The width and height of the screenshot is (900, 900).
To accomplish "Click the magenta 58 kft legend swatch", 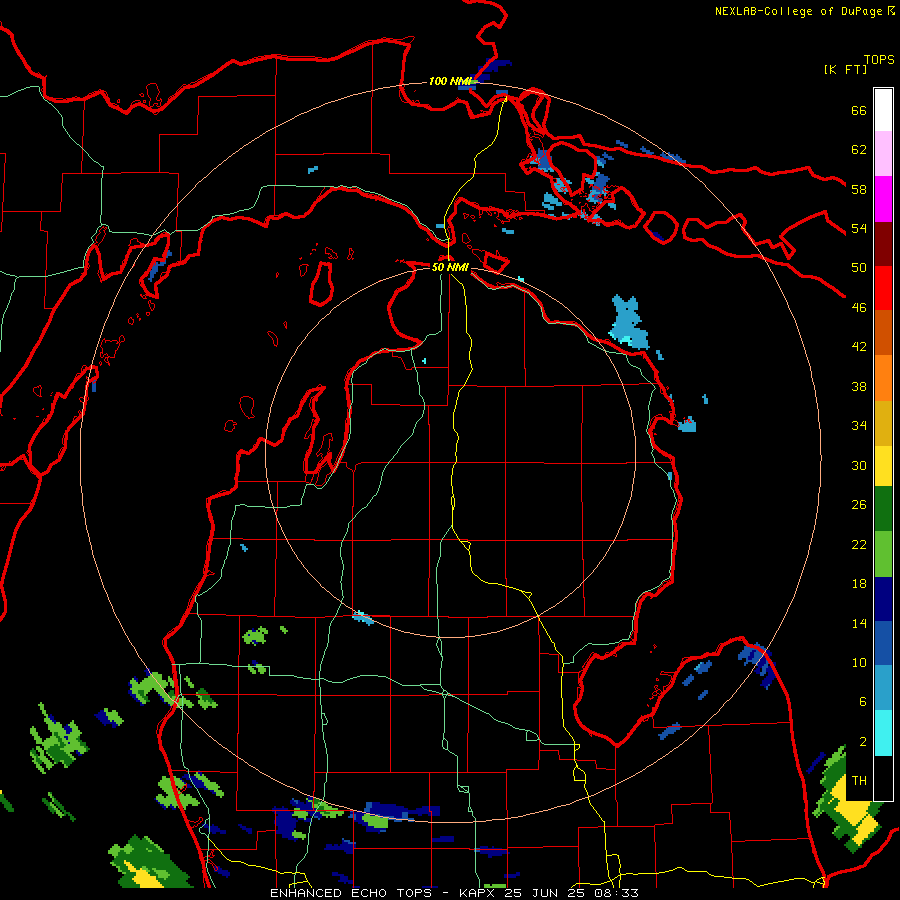I will [883, 199].
